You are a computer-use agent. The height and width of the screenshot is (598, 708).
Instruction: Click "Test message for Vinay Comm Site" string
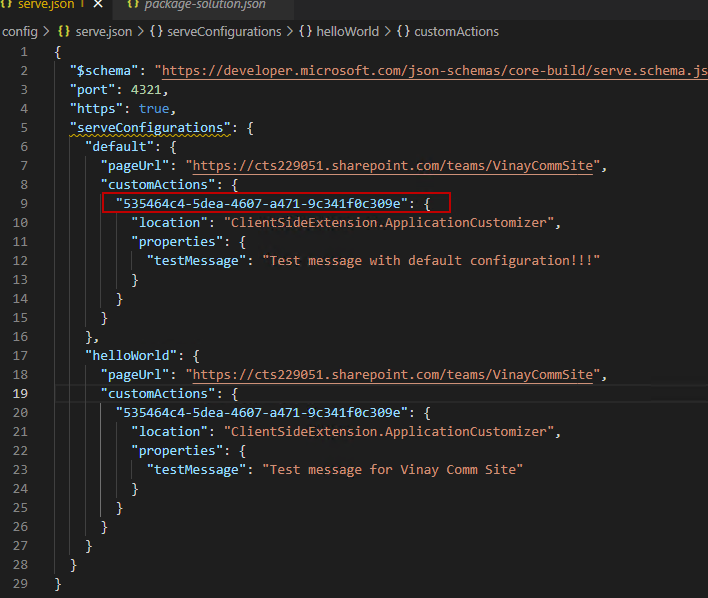[393, 470]
